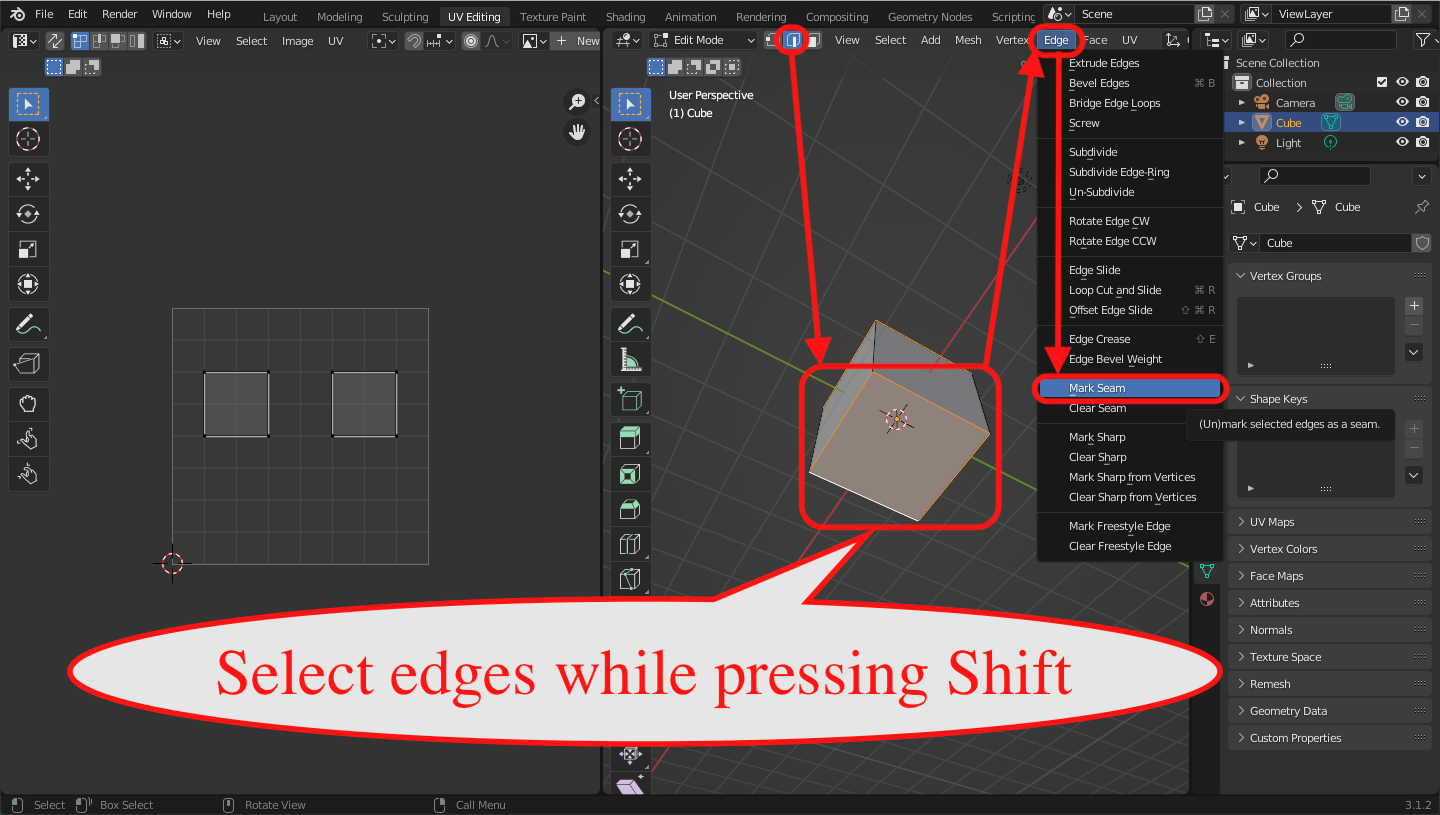Open the Edit Mode dropdown
The width and height of the screenshot is (1440, 815).
coord(703,40)
